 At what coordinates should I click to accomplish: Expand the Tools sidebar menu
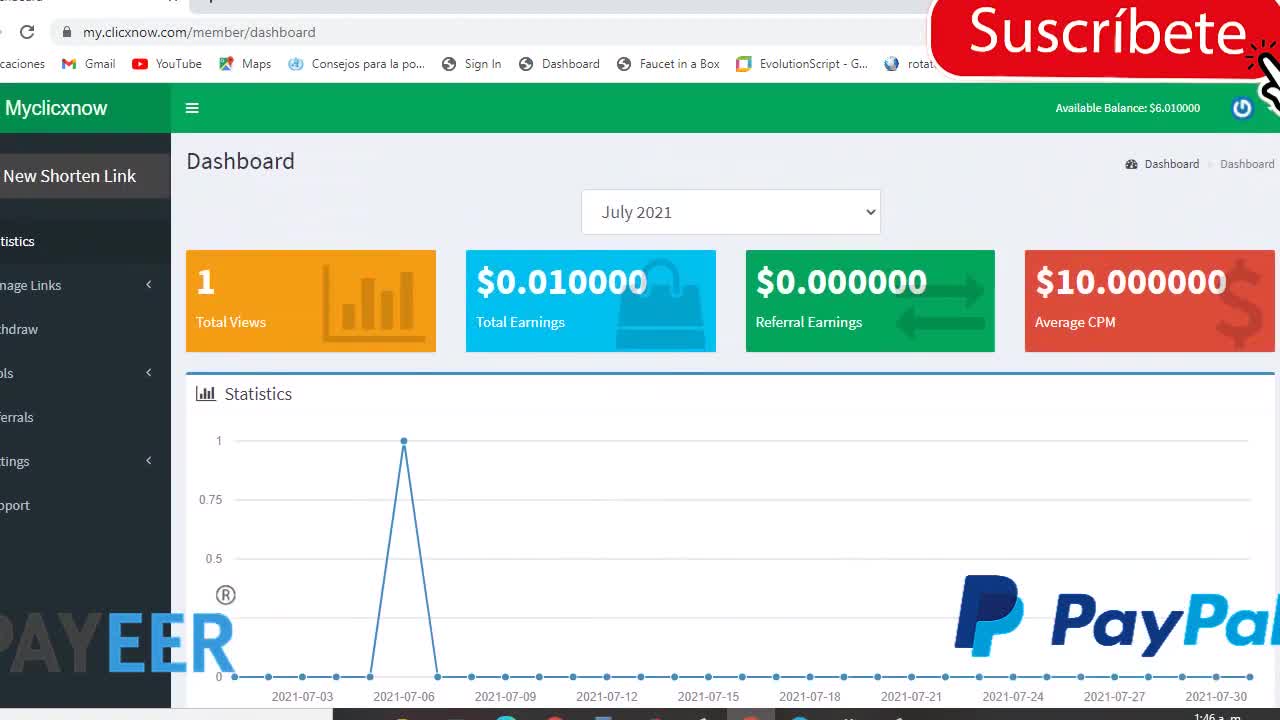pos(85,373)
